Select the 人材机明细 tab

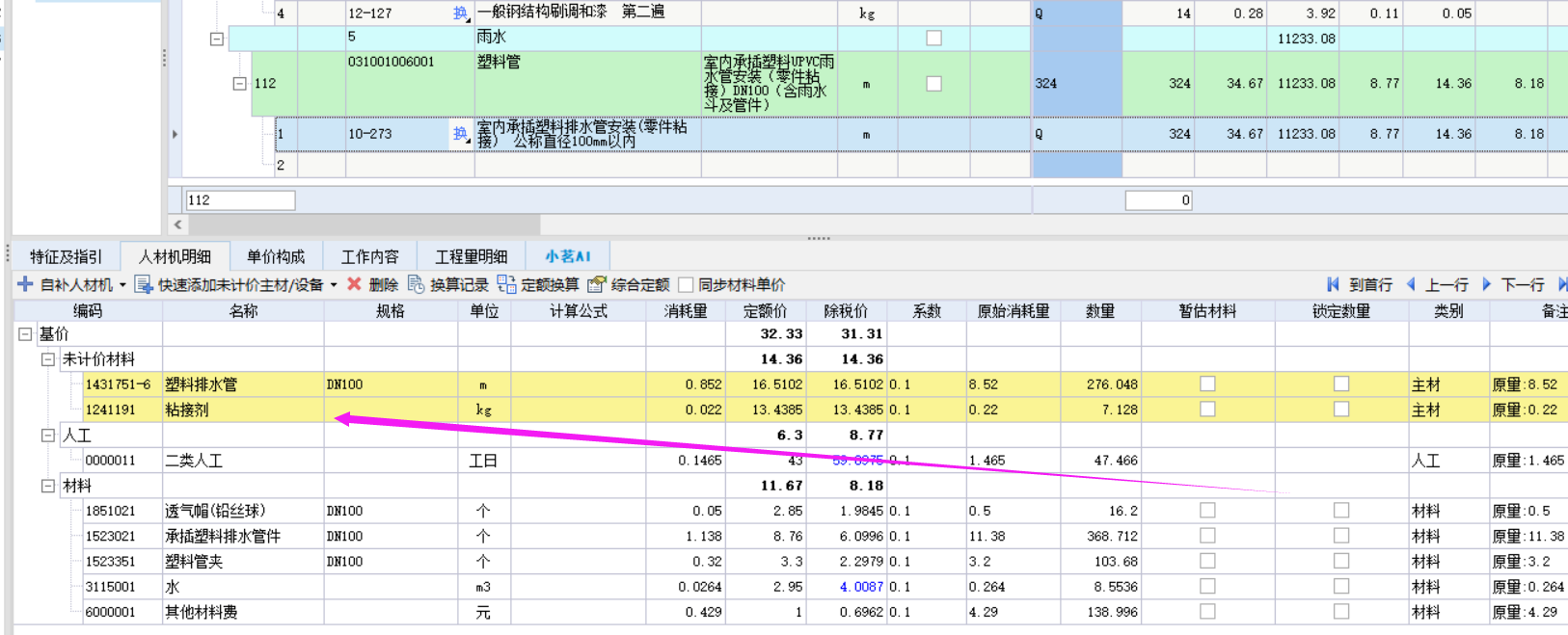(x=175, y=256)
